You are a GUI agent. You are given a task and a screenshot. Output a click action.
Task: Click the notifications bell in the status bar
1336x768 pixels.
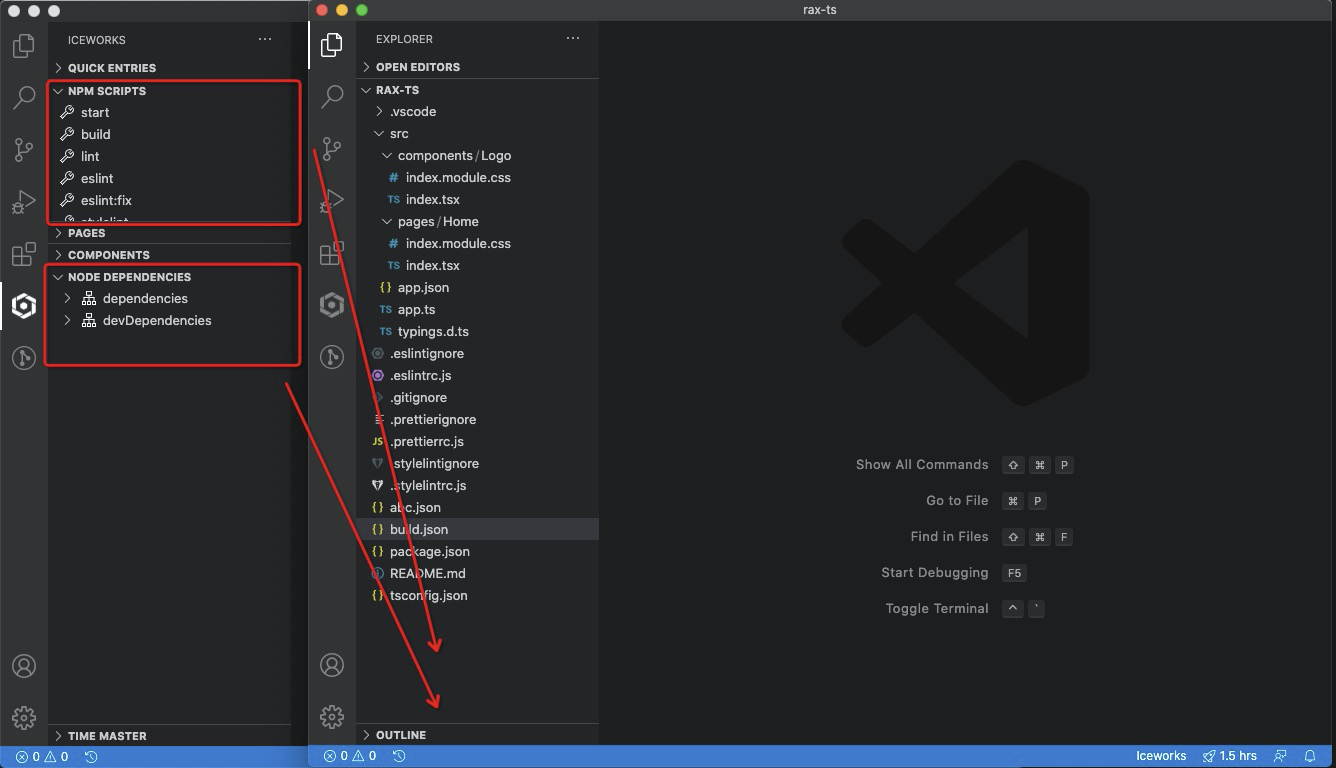click(x=1310, y=756)
